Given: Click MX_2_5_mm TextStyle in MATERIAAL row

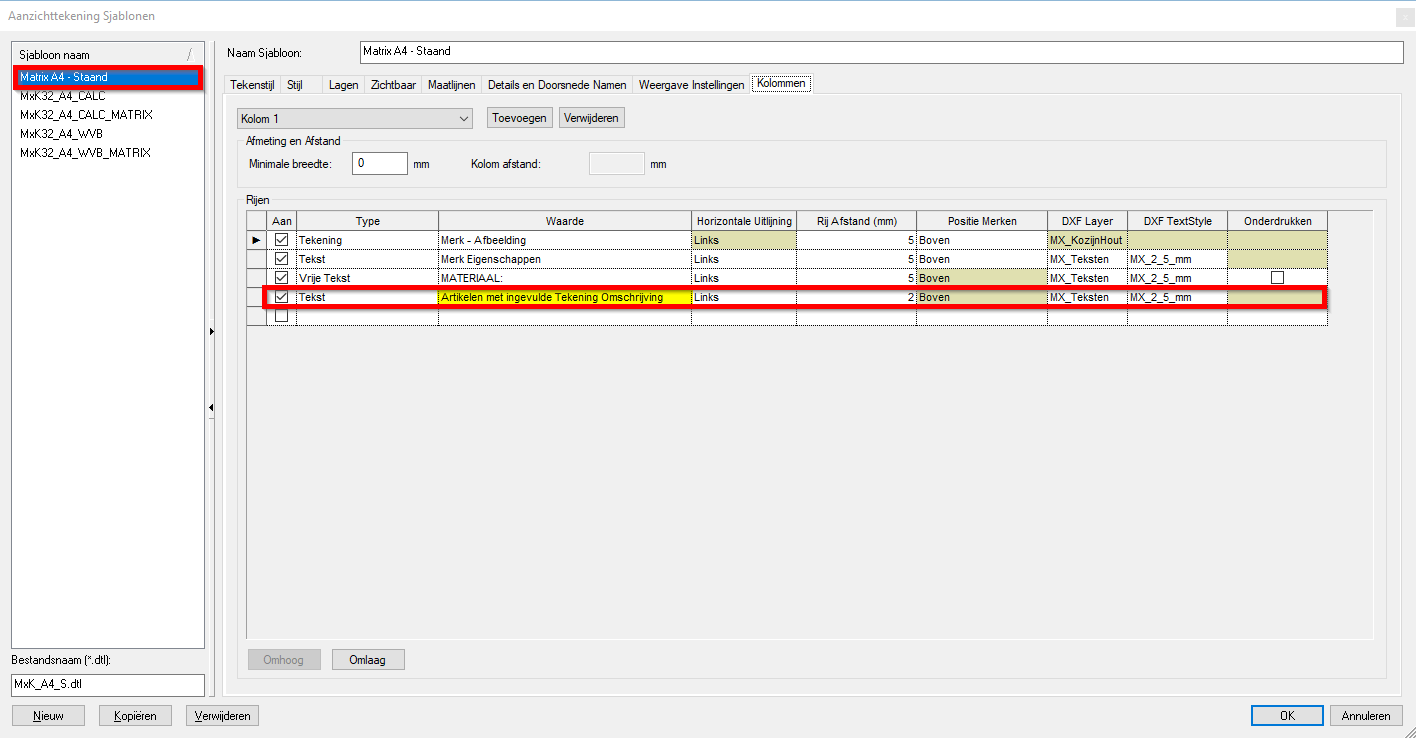Looking at the screenshot, I should 1177,278.
